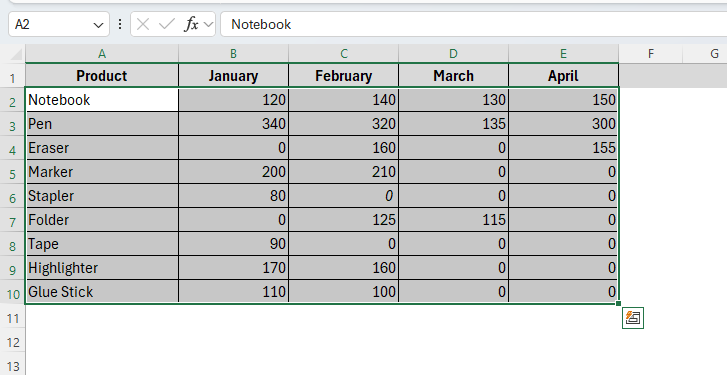Select Tape's January value 90
This screenshot has height=375, width=727.
coord(233,244)
